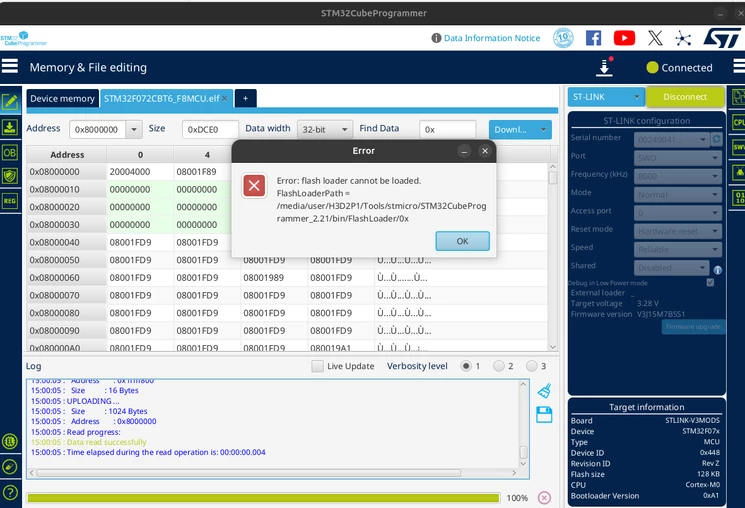745x508 pixels.
Task: Expand the ST-LINK interface dropdown
Action: (x=606, y=97)
